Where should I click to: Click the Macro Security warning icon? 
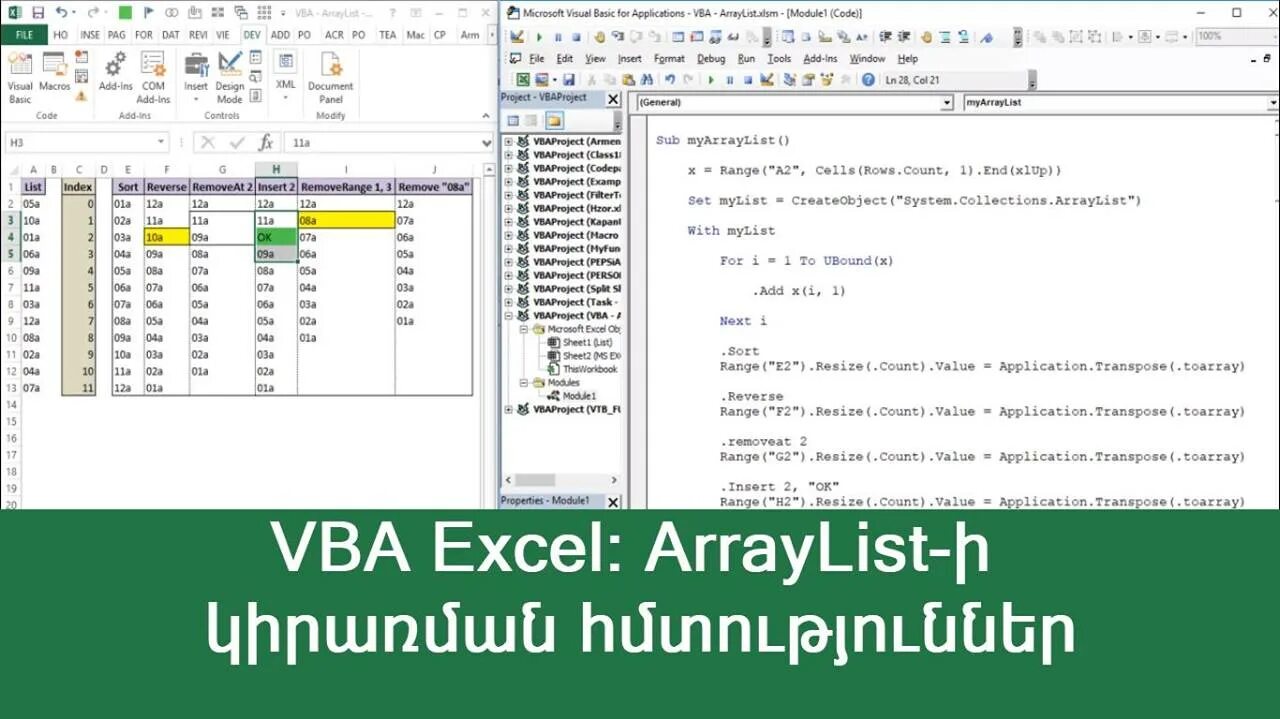click(x=81, y=96)
